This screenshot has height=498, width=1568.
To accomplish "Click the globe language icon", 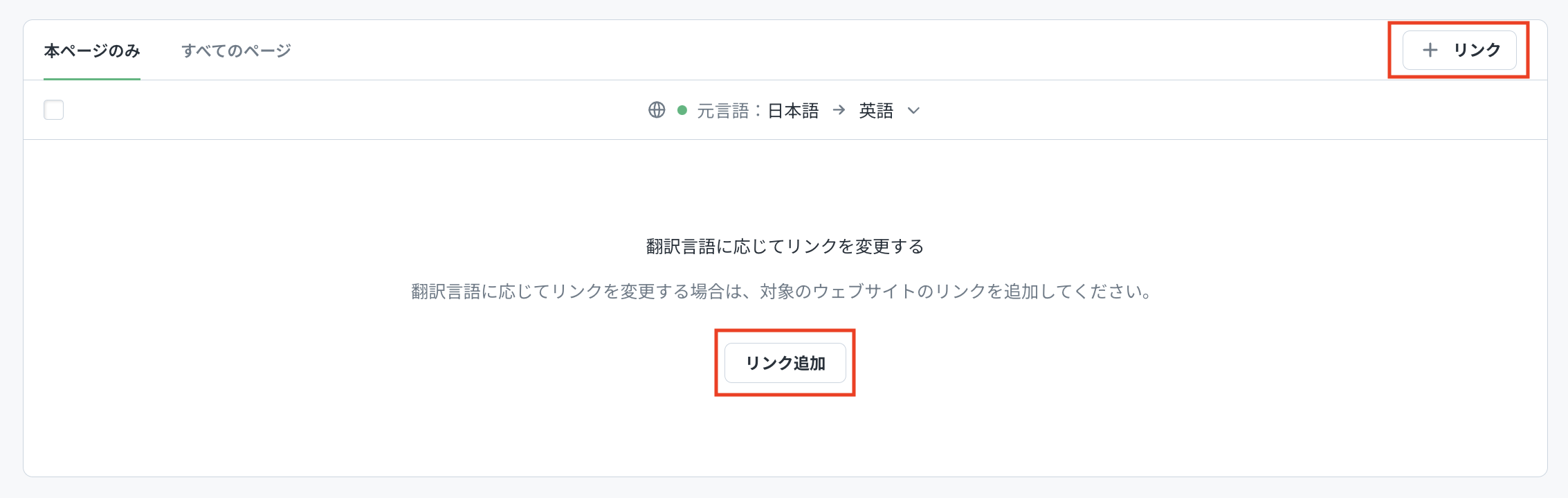I will pos(657,110).
